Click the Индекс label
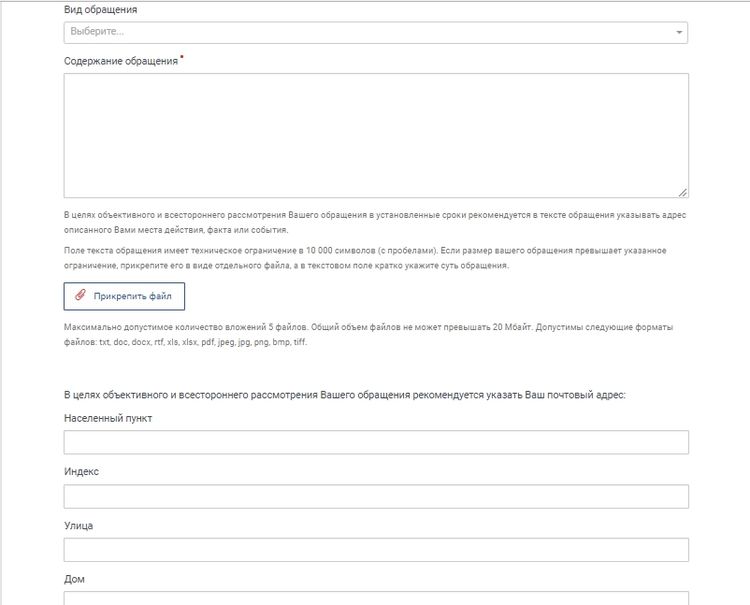This screenshot has height=605, width=750. (81, 472)
